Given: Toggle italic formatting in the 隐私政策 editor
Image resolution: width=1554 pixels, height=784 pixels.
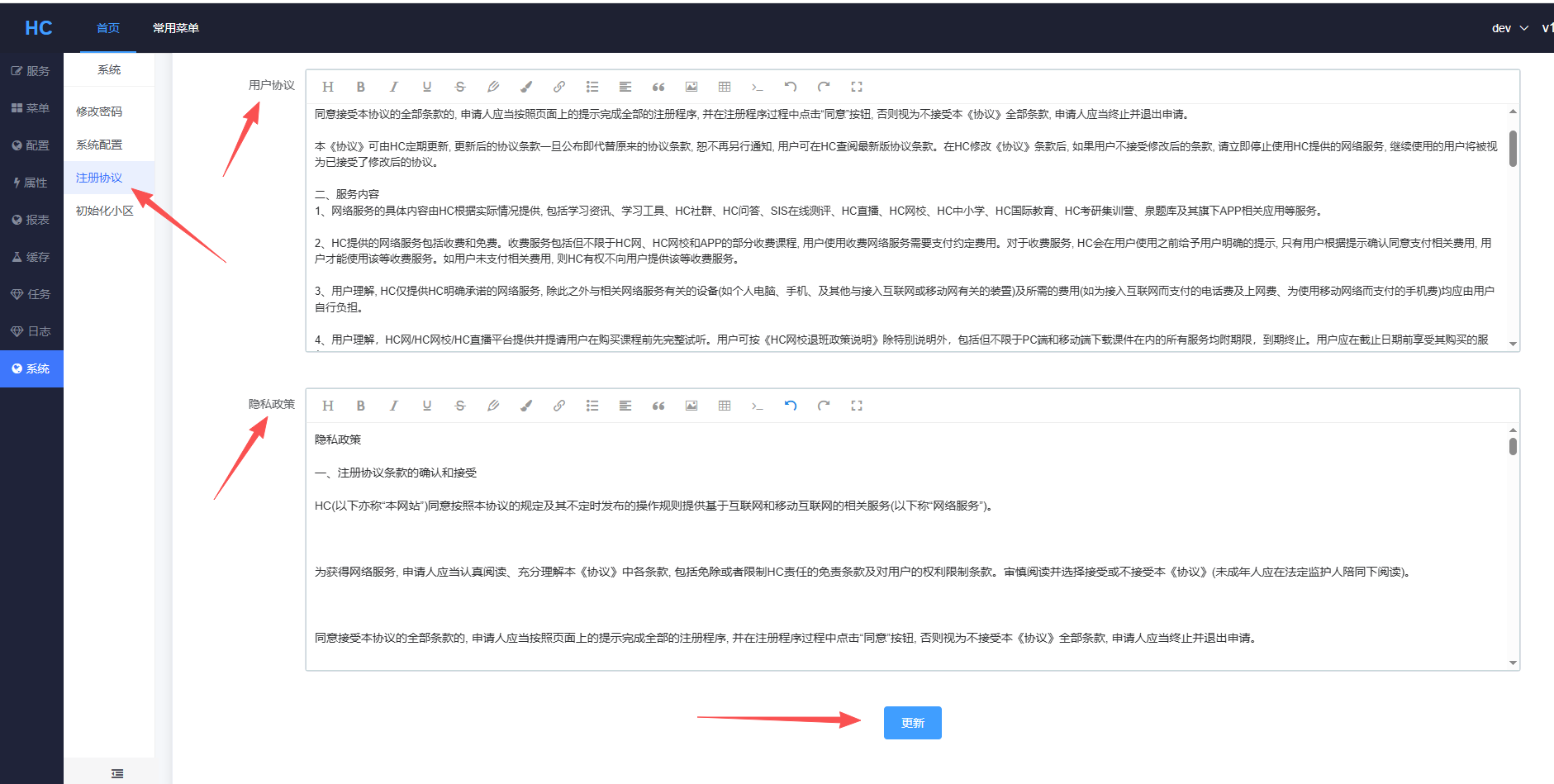Looking at the screenshot, I should coord(394,405).
